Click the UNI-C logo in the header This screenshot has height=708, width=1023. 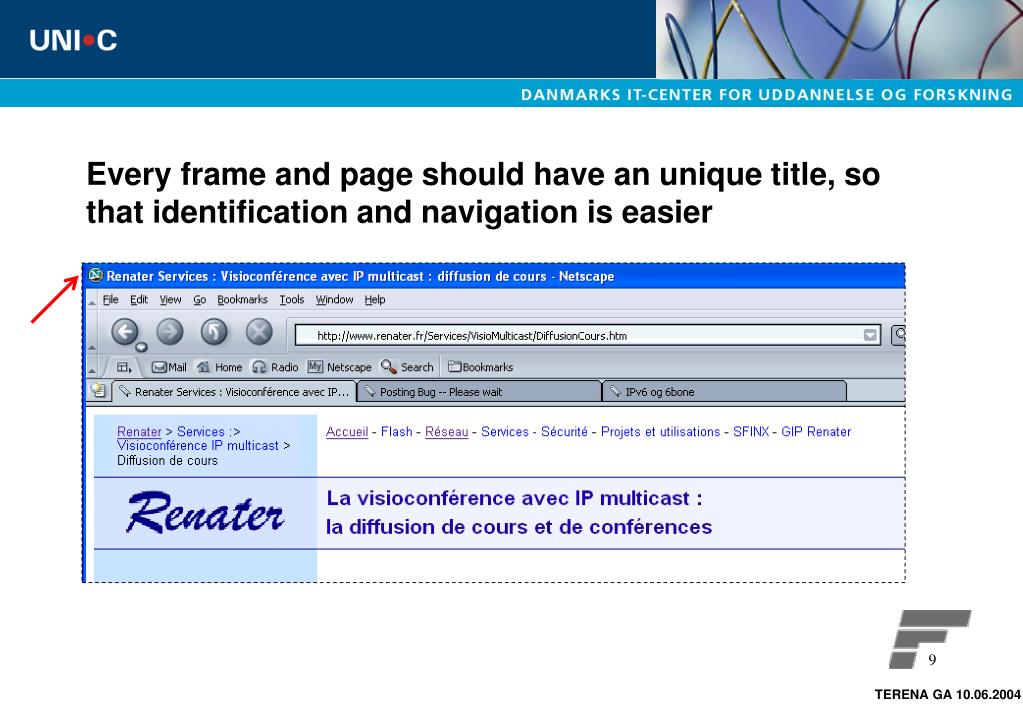[73, 40]
